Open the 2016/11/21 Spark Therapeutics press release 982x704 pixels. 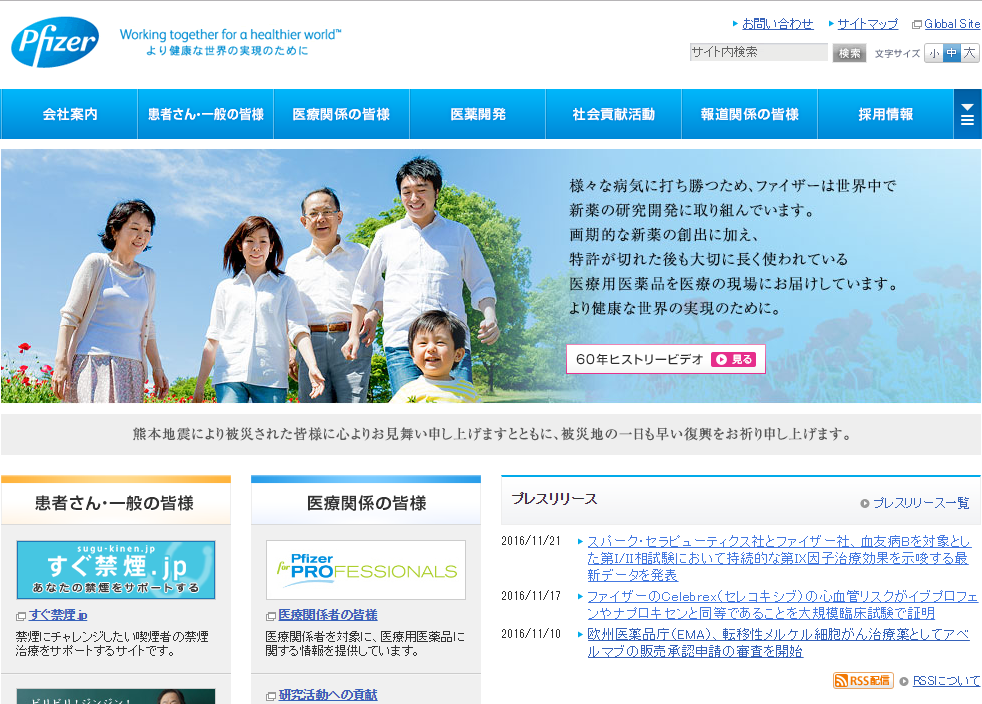(x=778, y=558)
